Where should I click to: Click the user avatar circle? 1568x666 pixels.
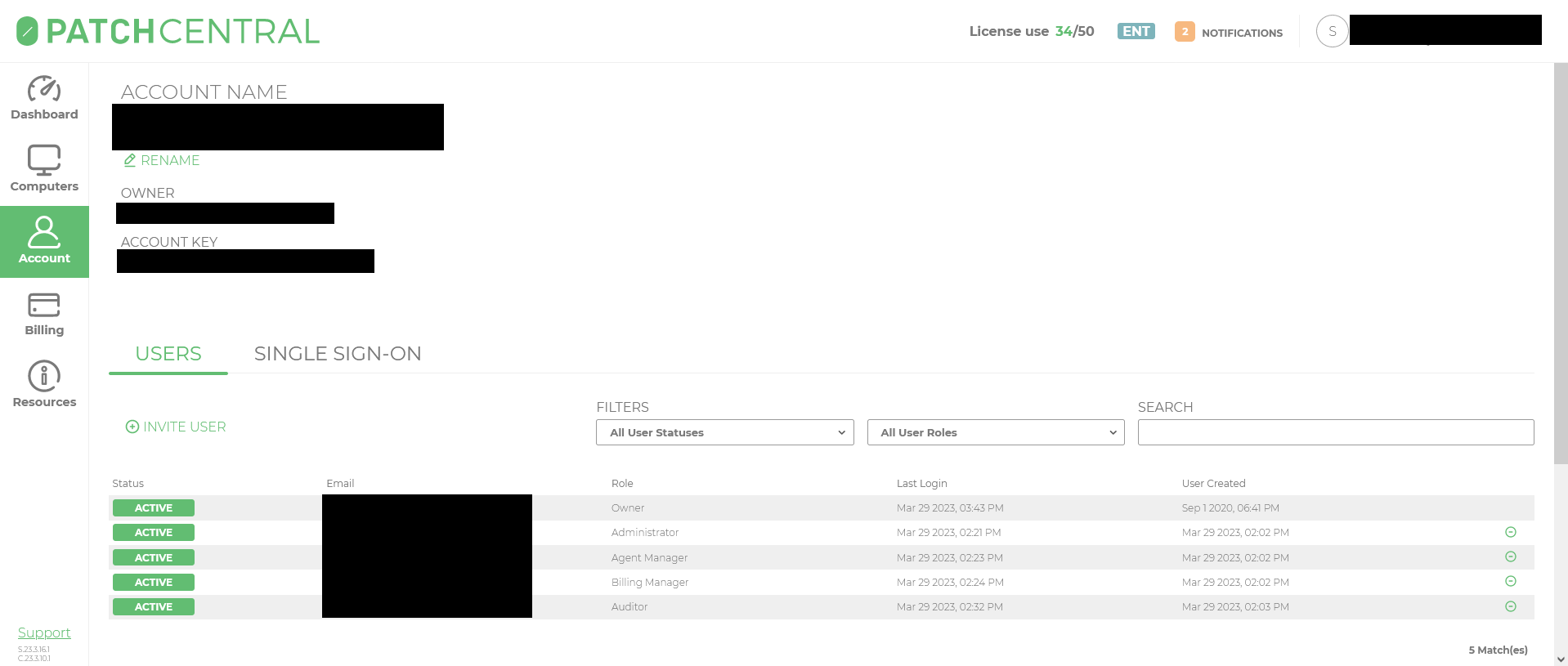coord(1332,32)
